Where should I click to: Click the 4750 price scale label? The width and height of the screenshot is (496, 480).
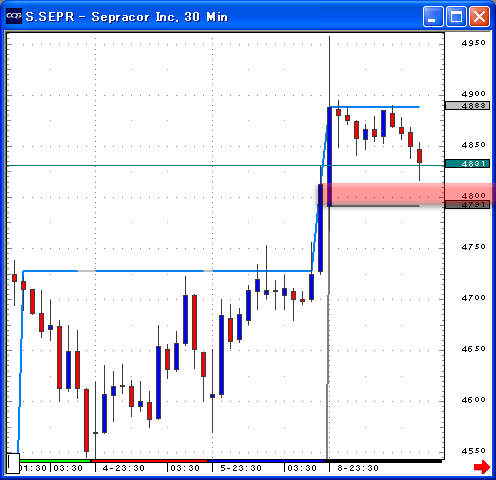point(473,247)
